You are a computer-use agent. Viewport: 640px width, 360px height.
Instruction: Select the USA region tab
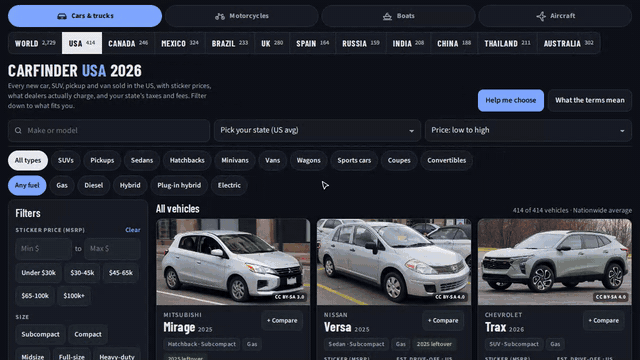click(x=82, y=43)
